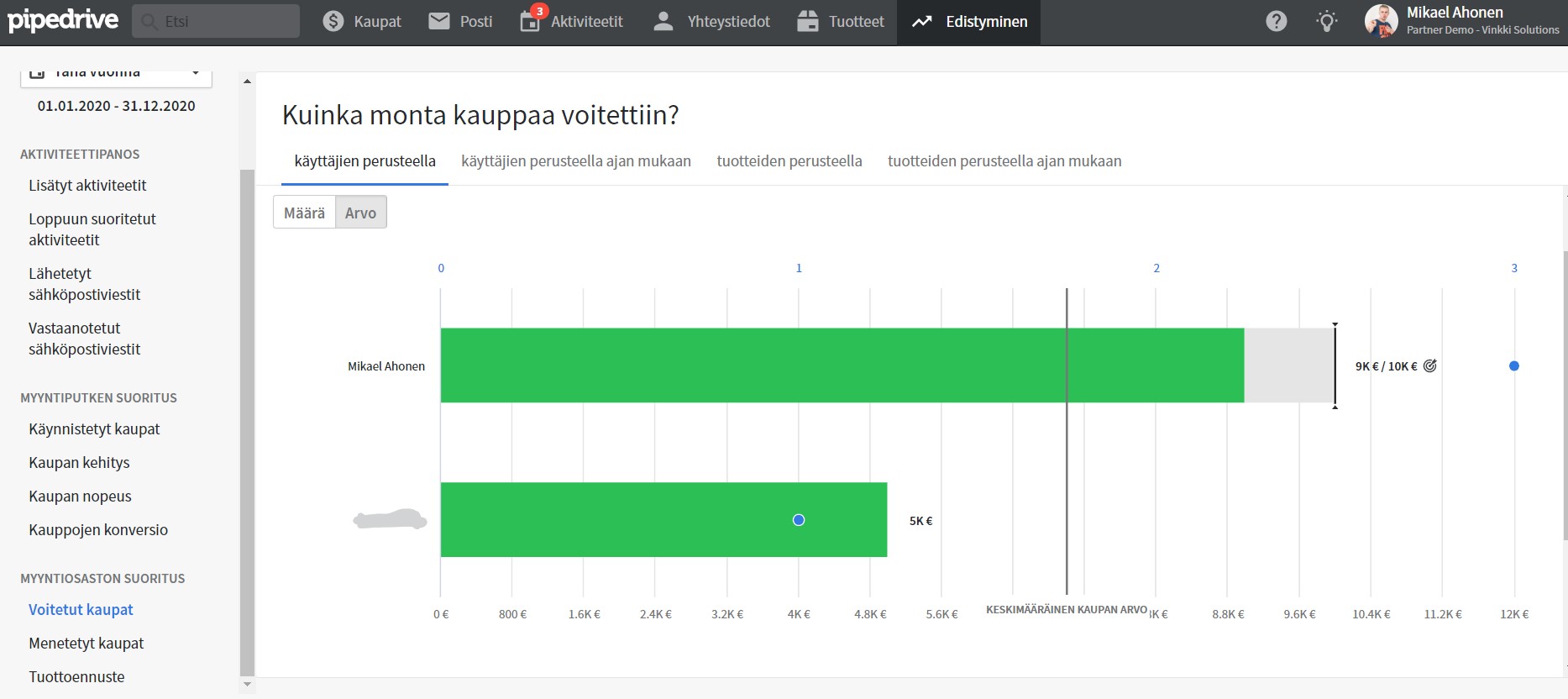
Task: Open Vastaanotetut sähköpostiviestit report
Action: (x=84, y=339)
